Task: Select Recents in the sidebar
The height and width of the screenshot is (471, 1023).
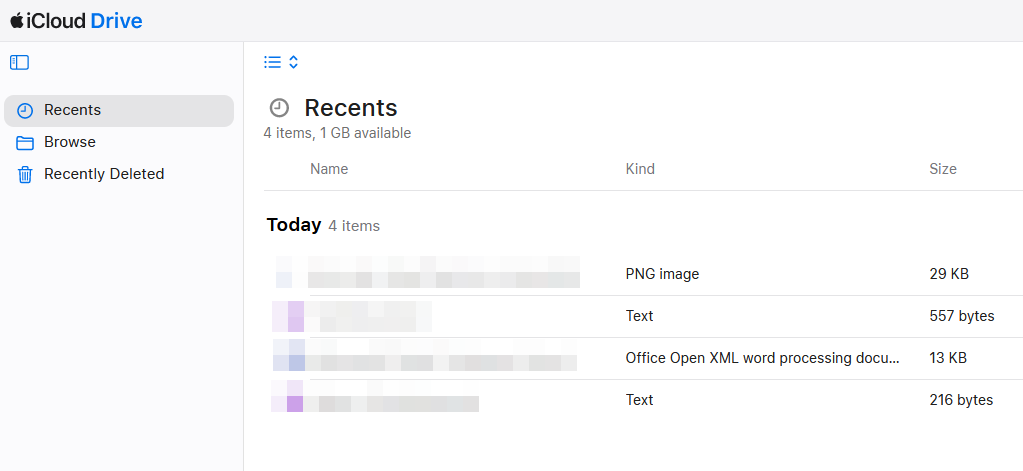Action: (72, 110)
